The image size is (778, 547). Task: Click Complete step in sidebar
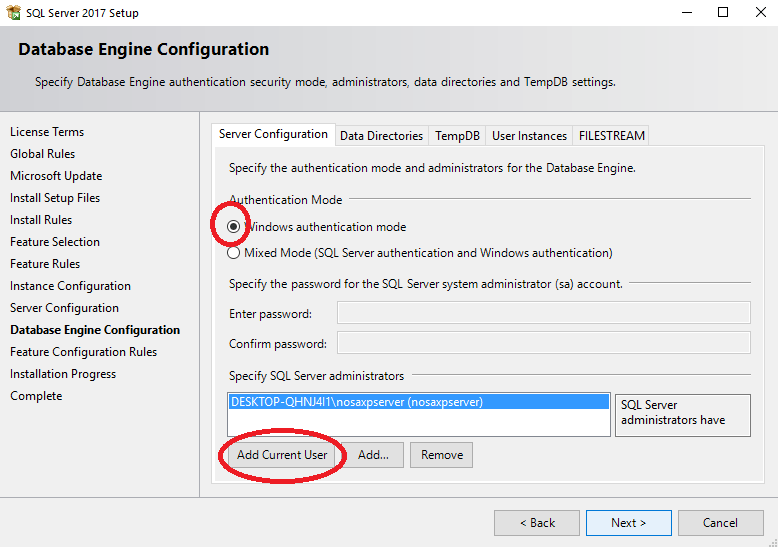[x=36, y=396]
